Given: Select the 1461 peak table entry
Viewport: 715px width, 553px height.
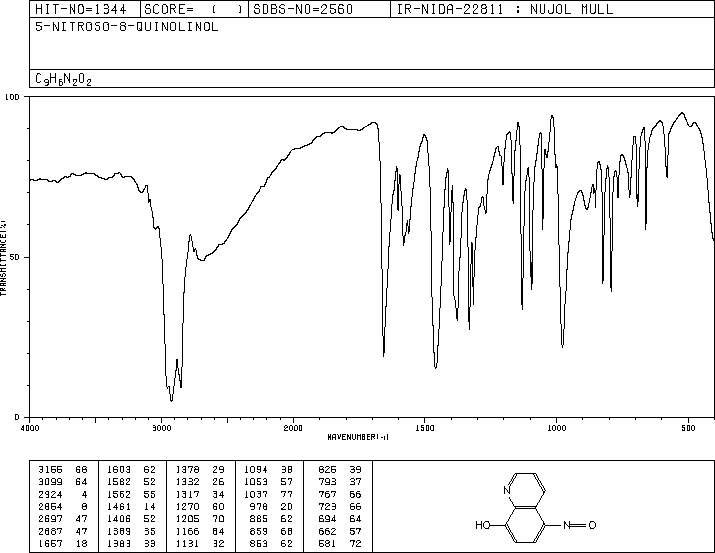Looking at the screenshot, I should coord(131,506).
